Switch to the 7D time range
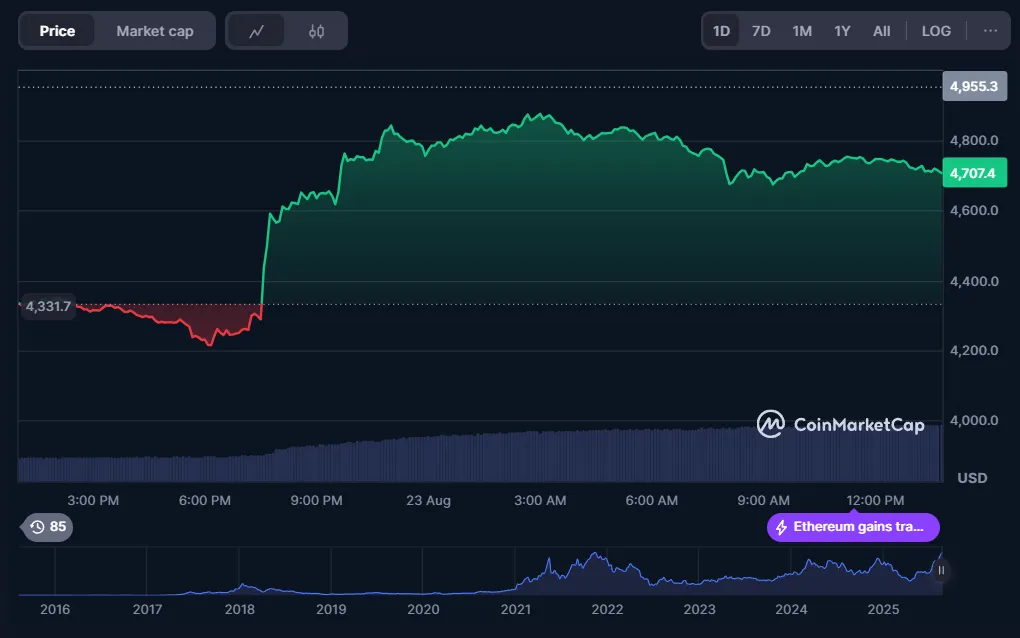Image resolution: width=1020 pixels, height=638 pixels. coord(761,30)
